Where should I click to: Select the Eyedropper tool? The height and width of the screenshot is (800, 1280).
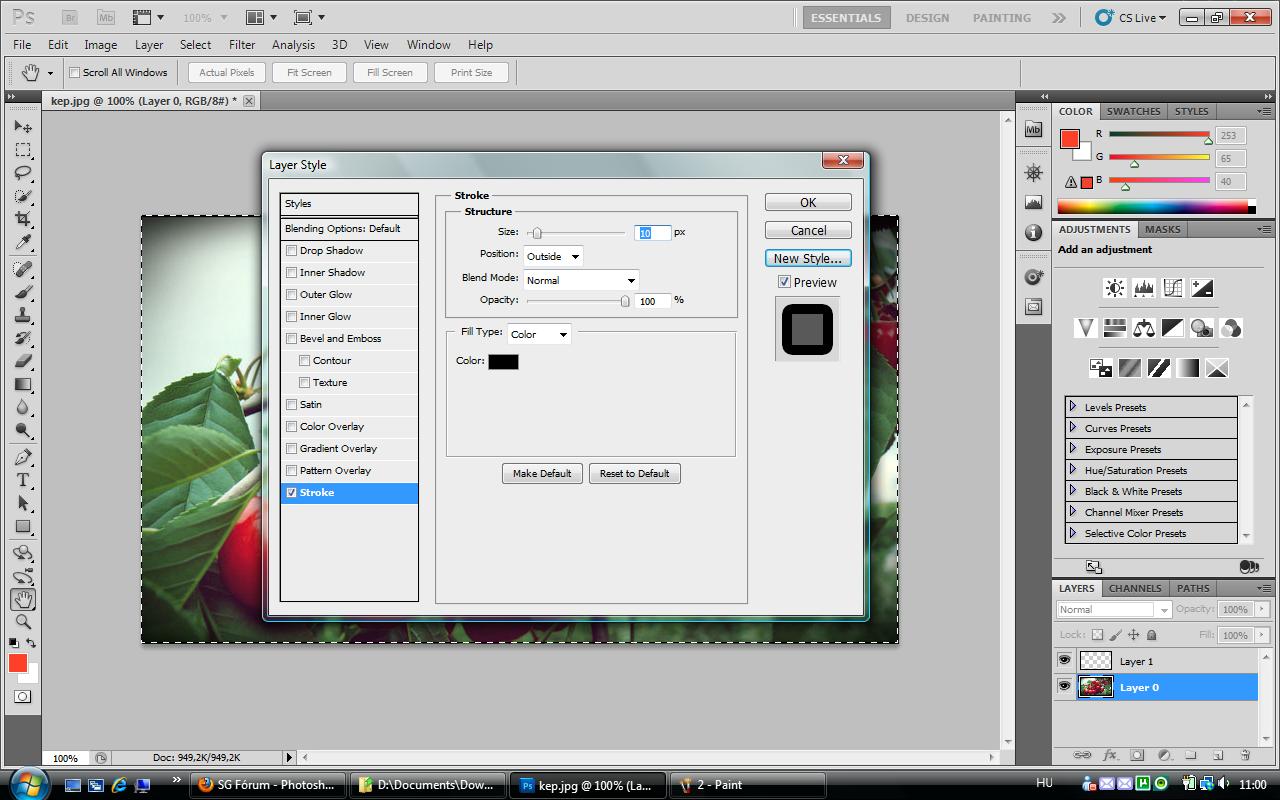pyautogui.click(x=23, y=243)
